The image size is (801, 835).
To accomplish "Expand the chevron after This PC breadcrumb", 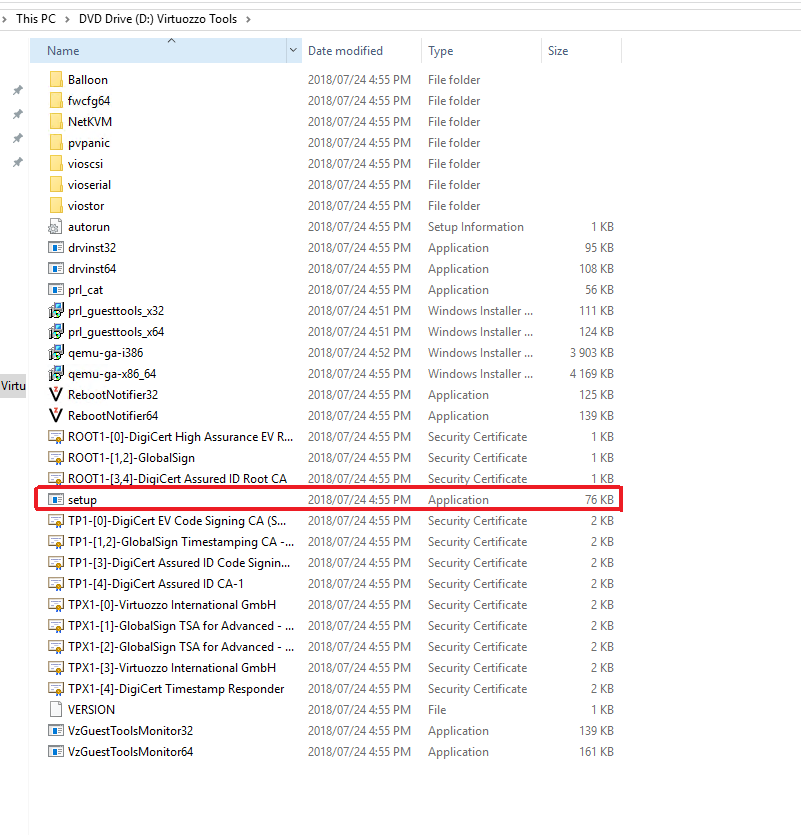I will click(67, 19).
